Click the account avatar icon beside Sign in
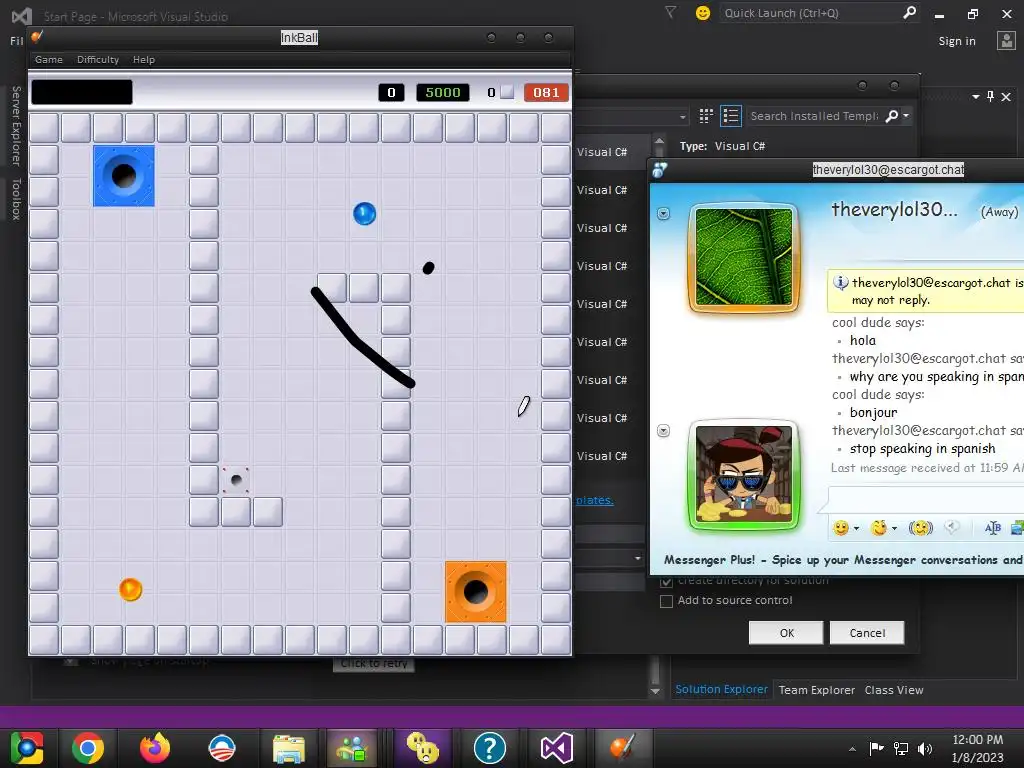 [1006, 40]
